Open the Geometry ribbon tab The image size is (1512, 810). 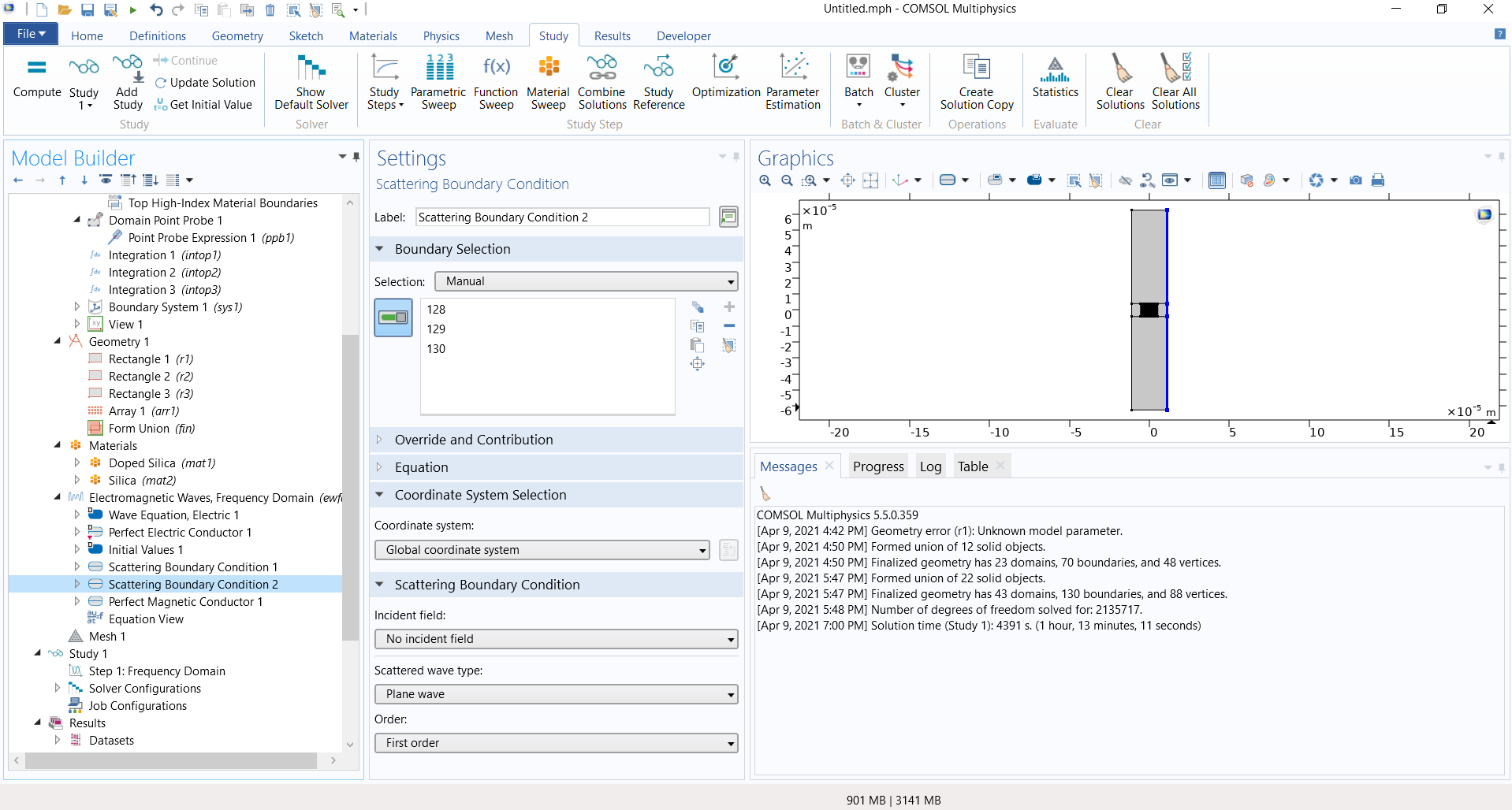click(x=237, y=36)
